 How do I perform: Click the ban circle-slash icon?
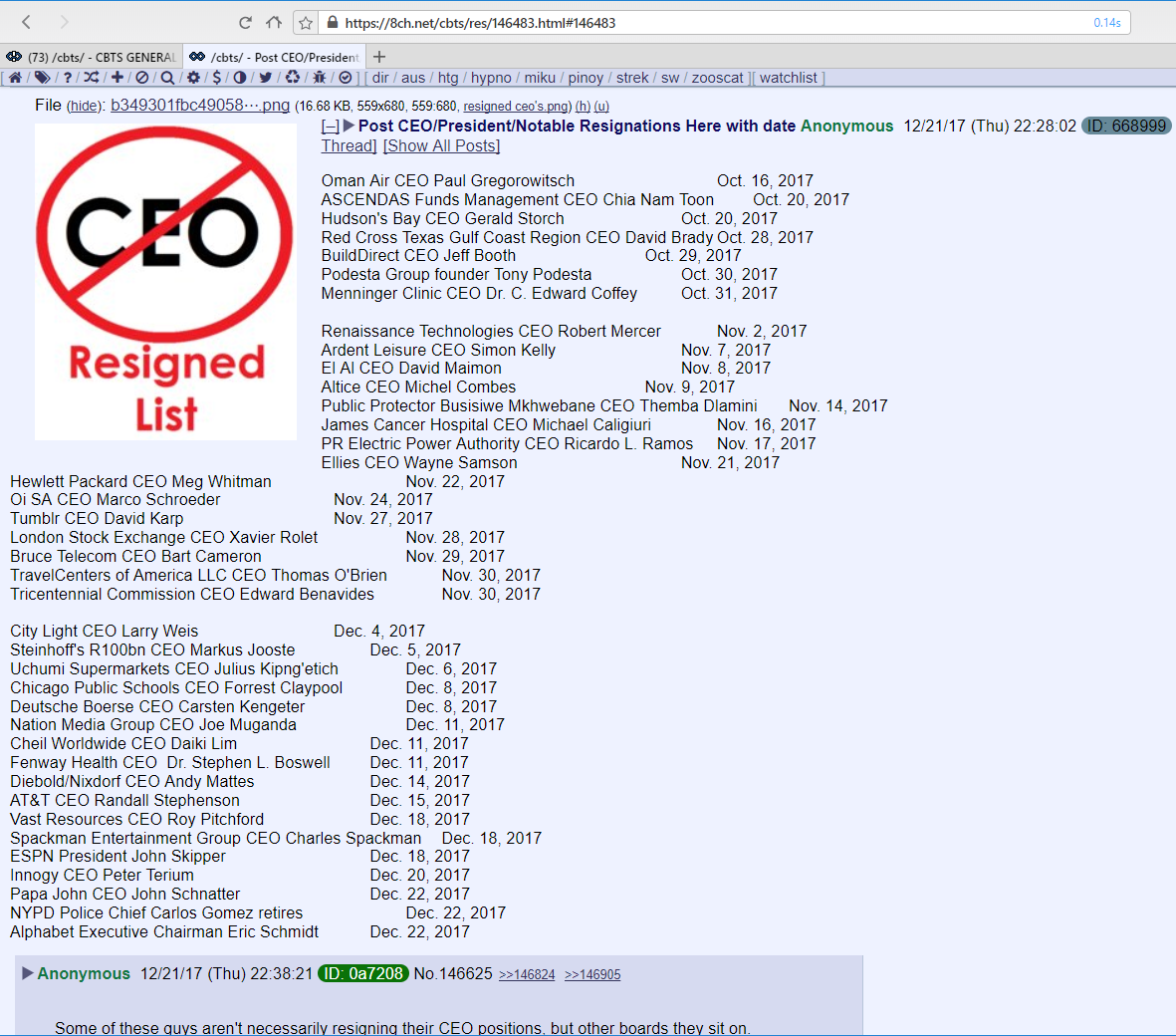point(141,78)
